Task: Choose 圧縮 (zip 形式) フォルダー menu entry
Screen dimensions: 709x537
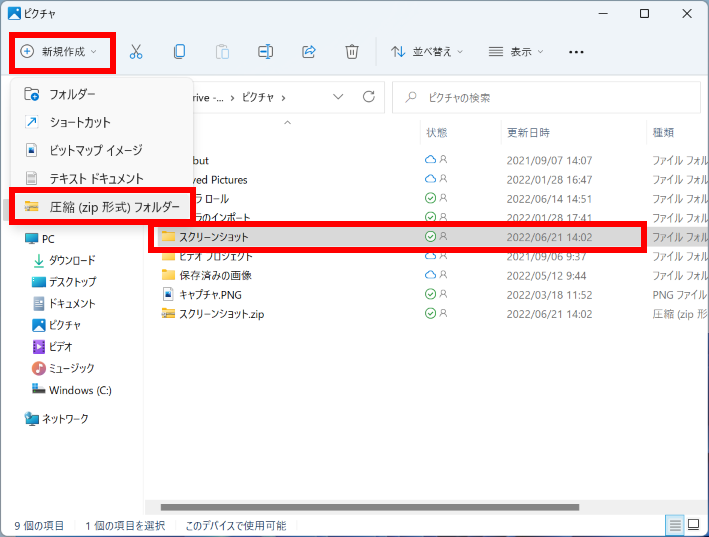Action: point(102,207)
